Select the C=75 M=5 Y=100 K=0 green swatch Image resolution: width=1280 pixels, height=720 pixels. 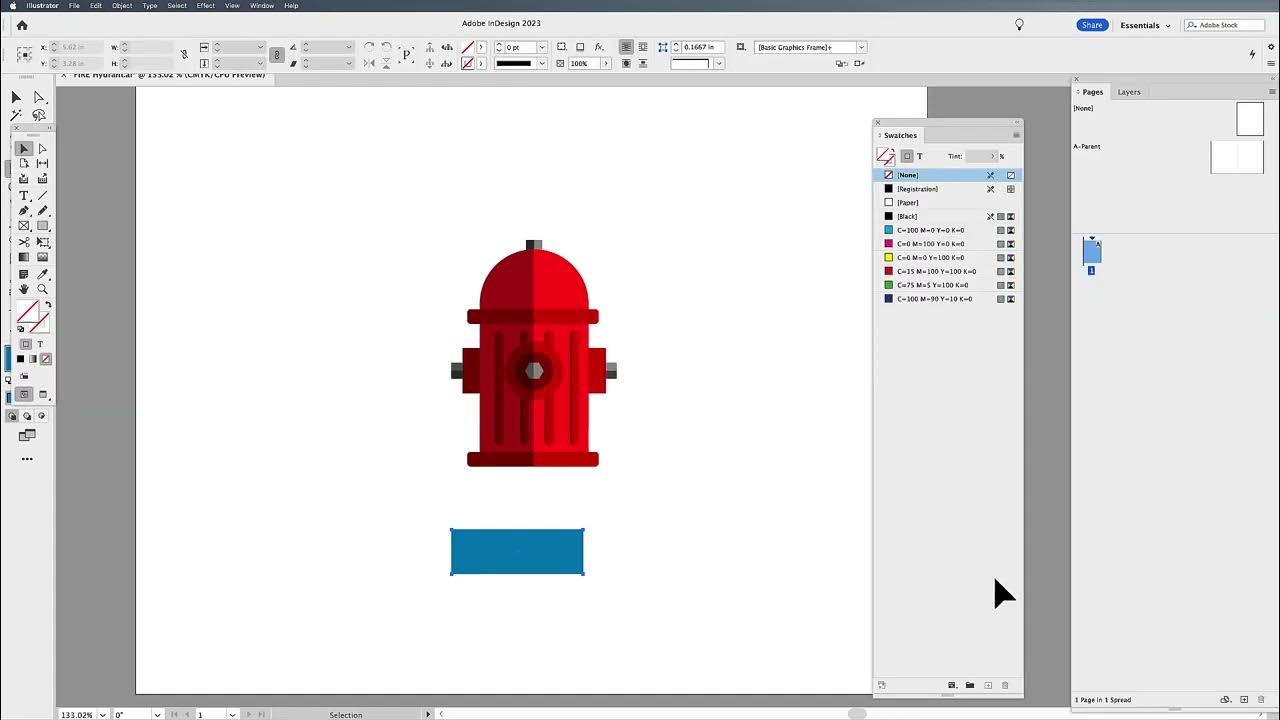948,285
